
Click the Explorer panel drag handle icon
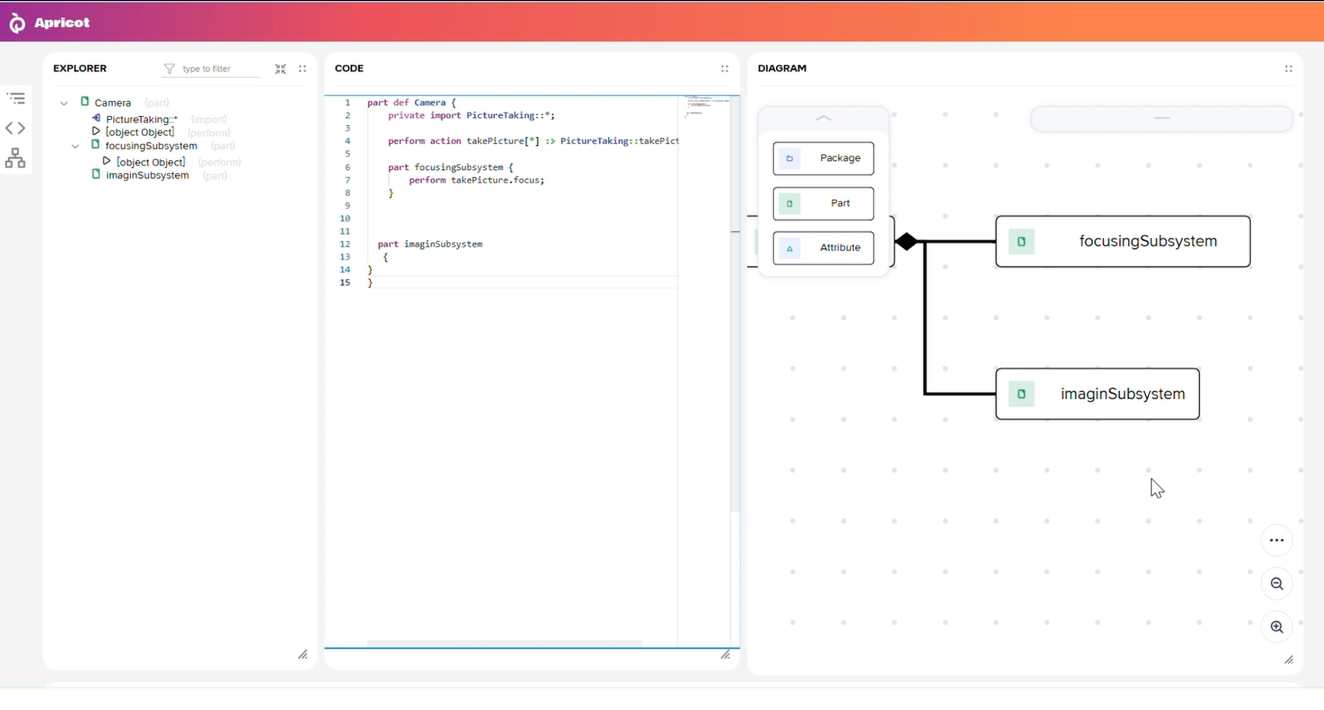tap(302, 69)
